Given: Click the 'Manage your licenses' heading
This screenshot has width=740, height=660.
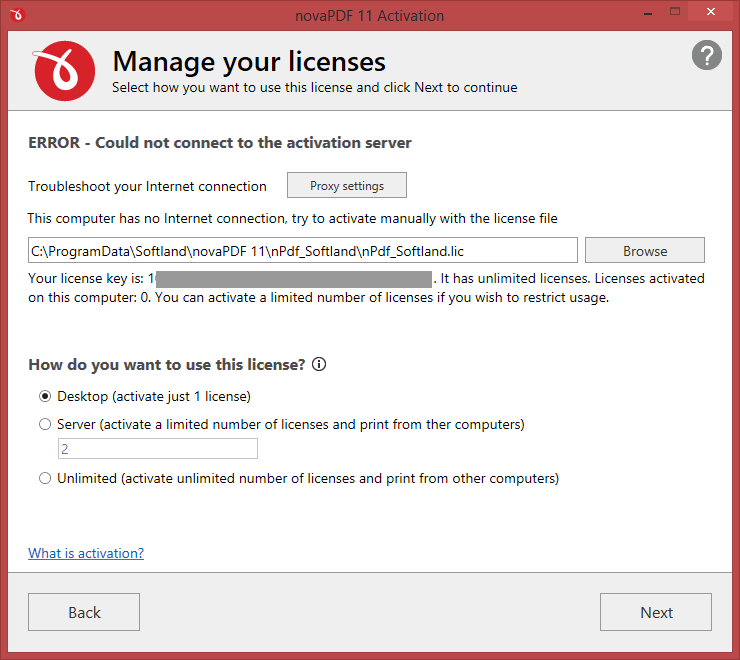Looking at the screenshot, I should pyautogui.click(x=249, y=62).
